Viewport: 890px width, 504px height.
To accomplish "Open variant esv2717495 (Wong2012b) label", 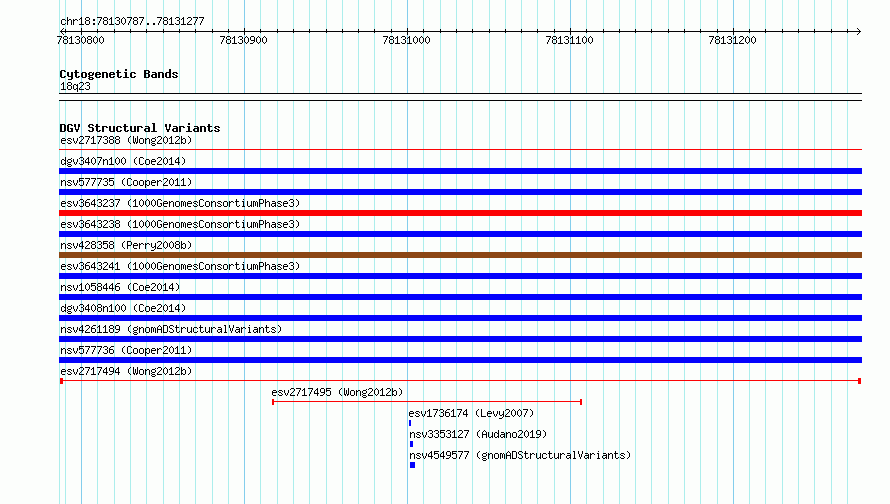I will pyautogui.click(x=337, y=392).
